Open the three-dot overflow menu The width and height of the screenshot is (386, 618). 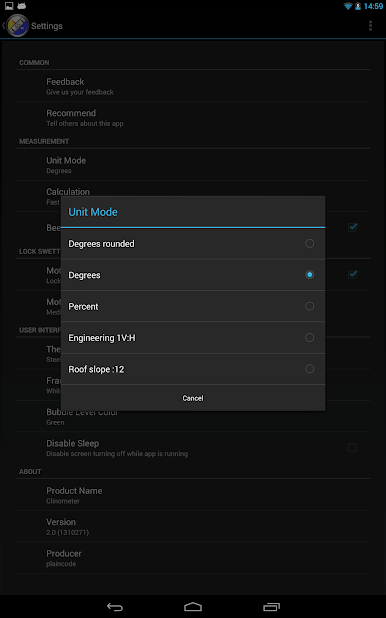[370, 26]
